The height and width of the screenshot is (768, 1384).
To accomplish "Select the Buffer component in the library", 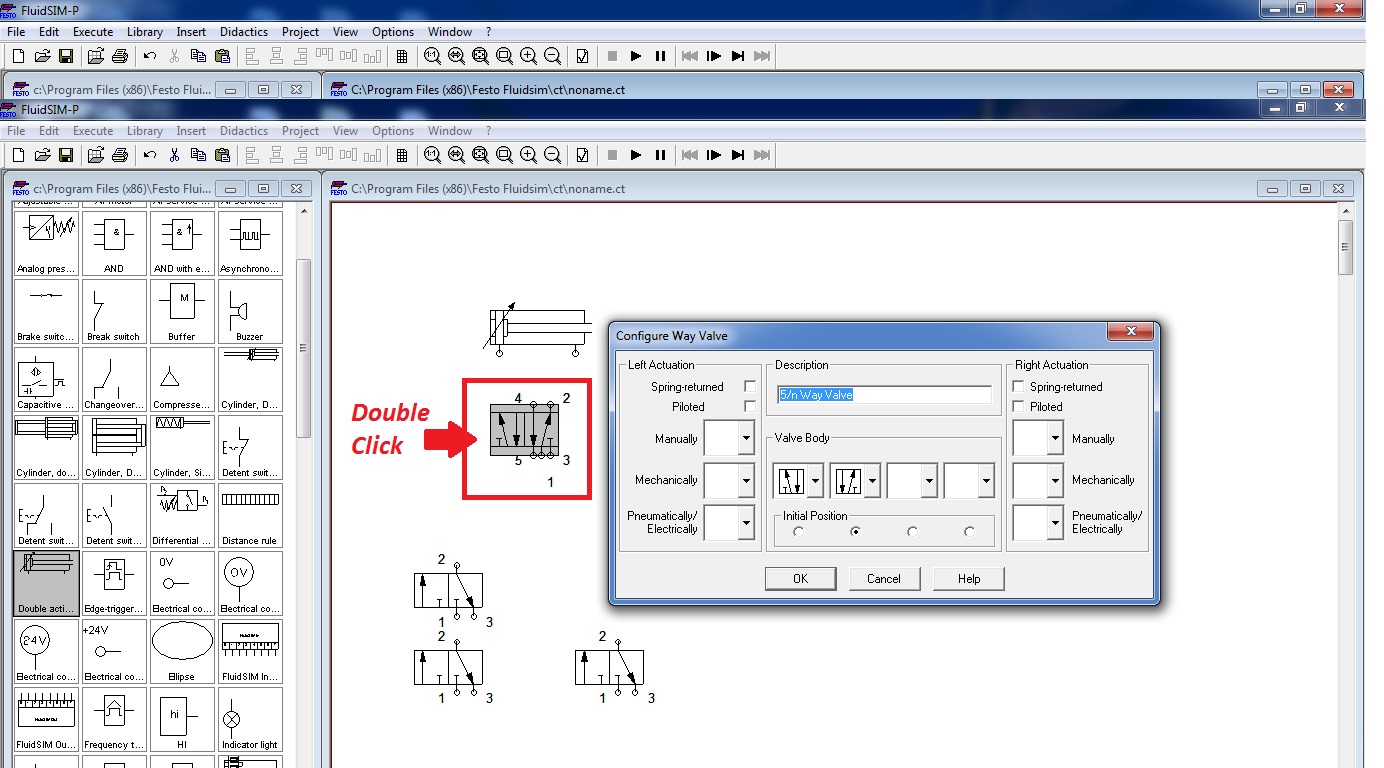I will [182, 310].
